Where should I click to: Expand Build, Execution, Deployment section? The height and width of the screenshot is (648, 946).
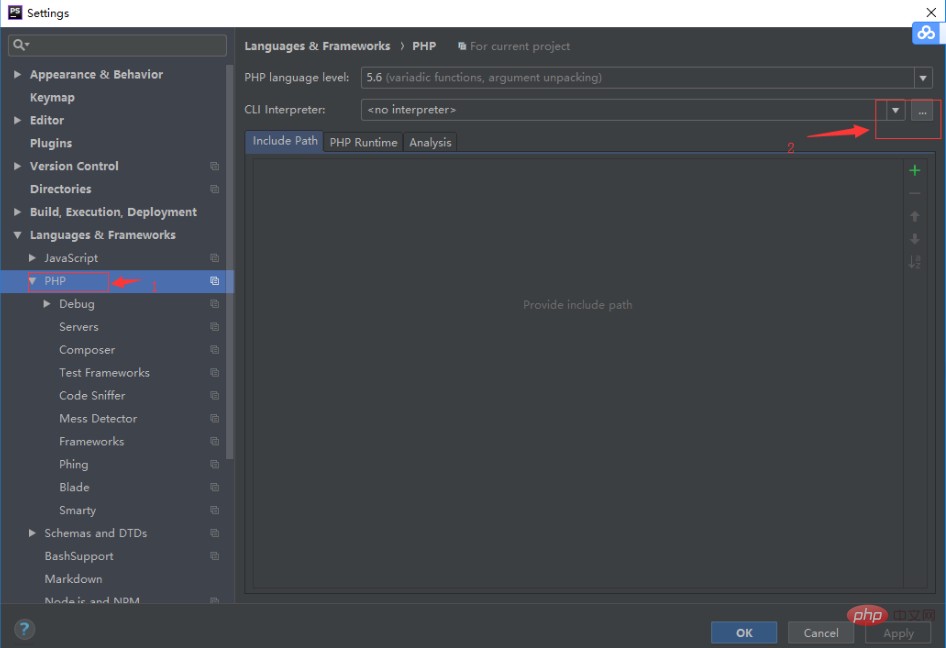(x=17, y=212)
